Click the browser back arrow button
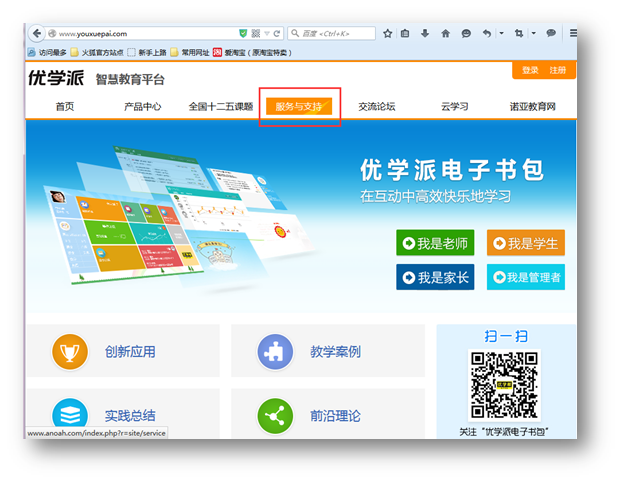 (35, 33)
